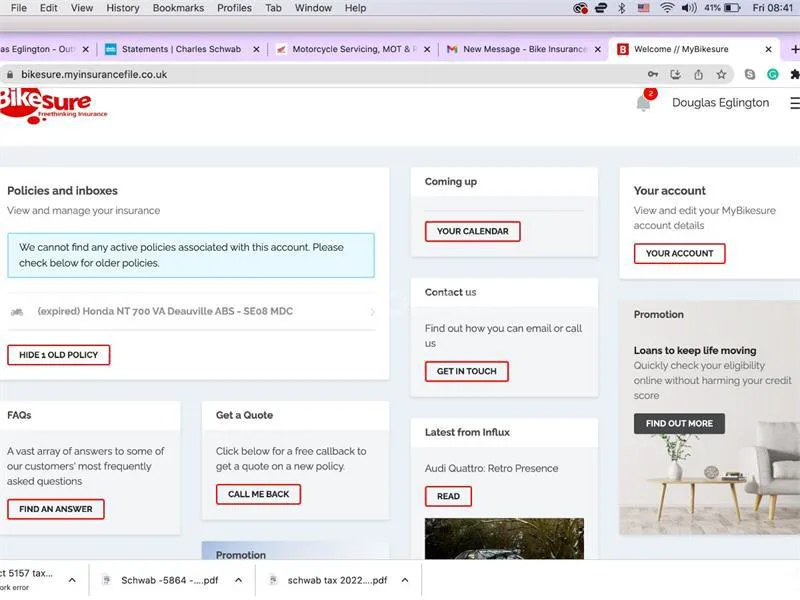The height and width of the screenshot is (600, 800).
Task: Expand options for Schwab -5864 download
Action: pos(238,580)
